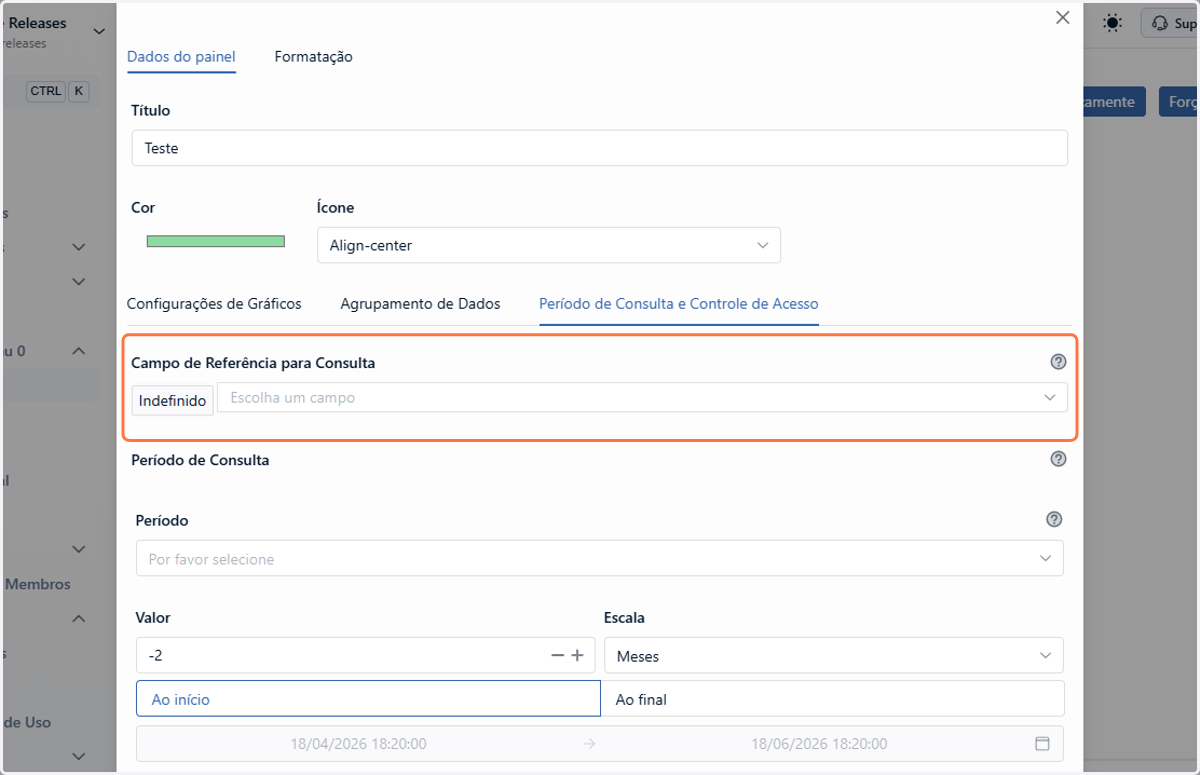Open the Ícone Align-center dropdown

tap(548, 245)
